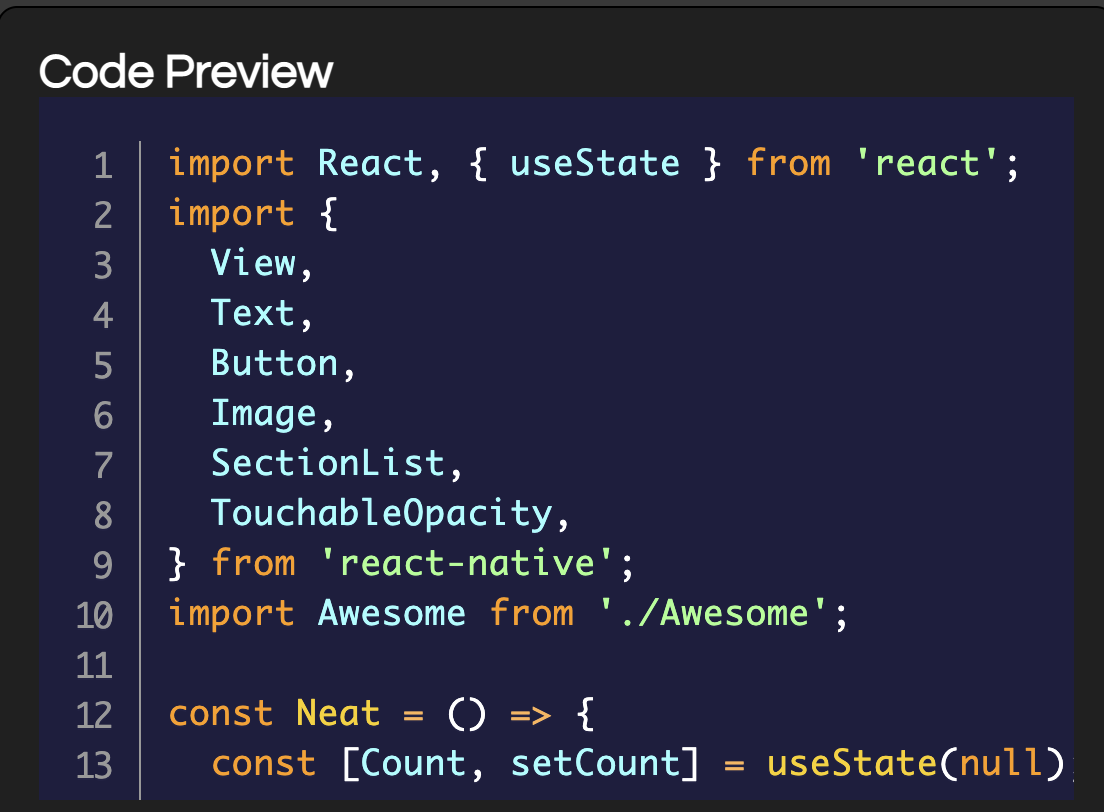
Task: Click line number 10 in gutter
Action: [94, 616]
